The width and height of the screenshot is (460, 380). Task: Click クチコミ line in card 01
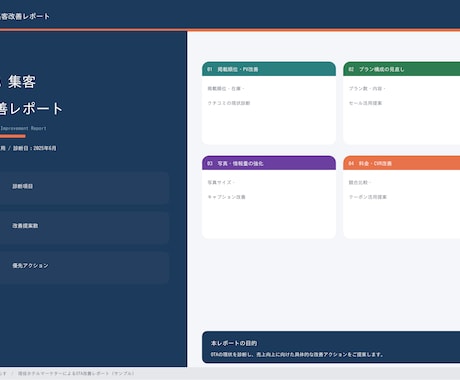tap(229, 103)
